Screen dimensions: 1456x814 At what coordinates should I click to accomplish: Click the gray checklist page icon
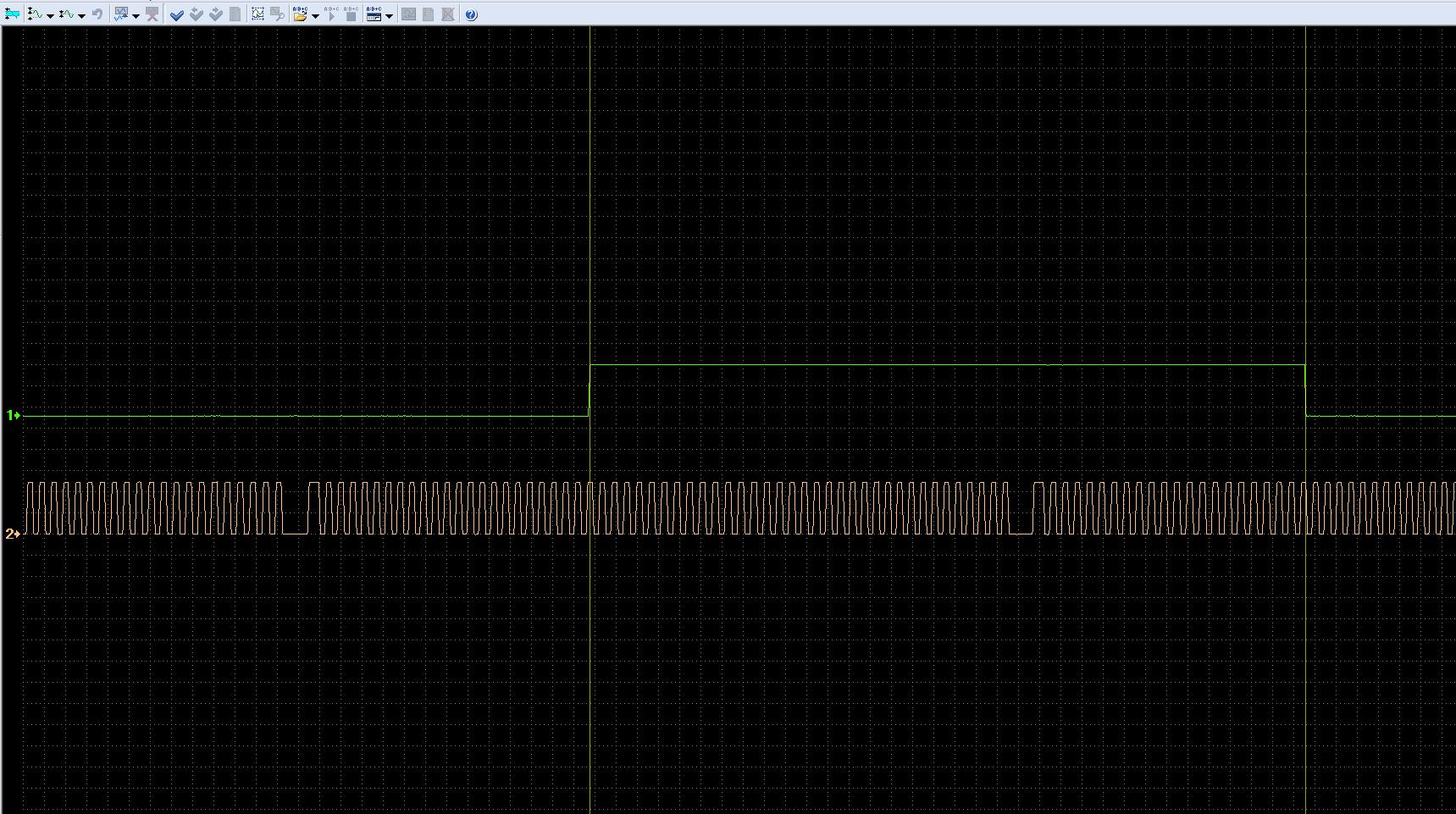point(235,14)
